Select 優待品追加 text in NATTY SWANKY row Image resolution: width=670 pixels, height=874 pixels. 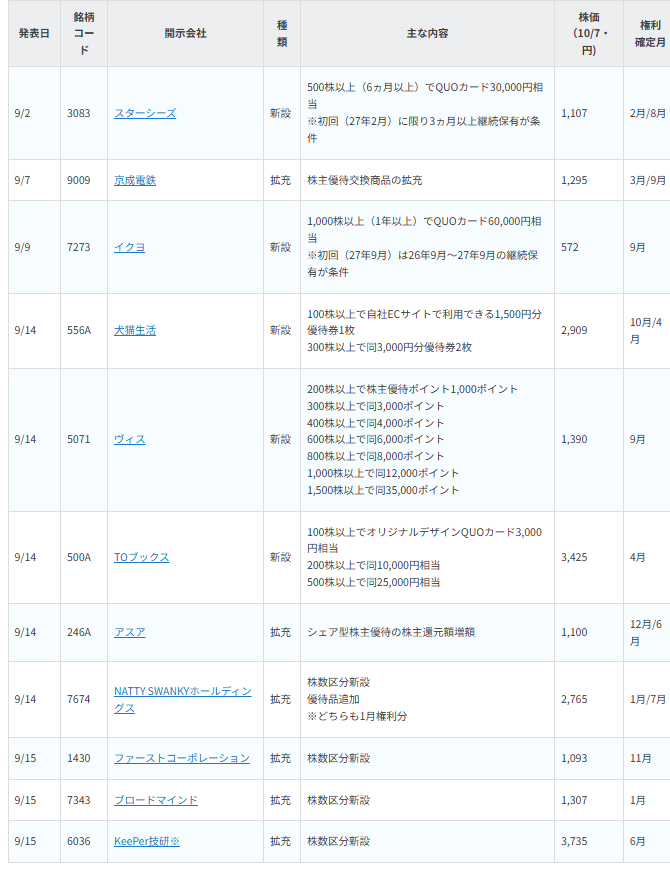[x=333, y=699]
